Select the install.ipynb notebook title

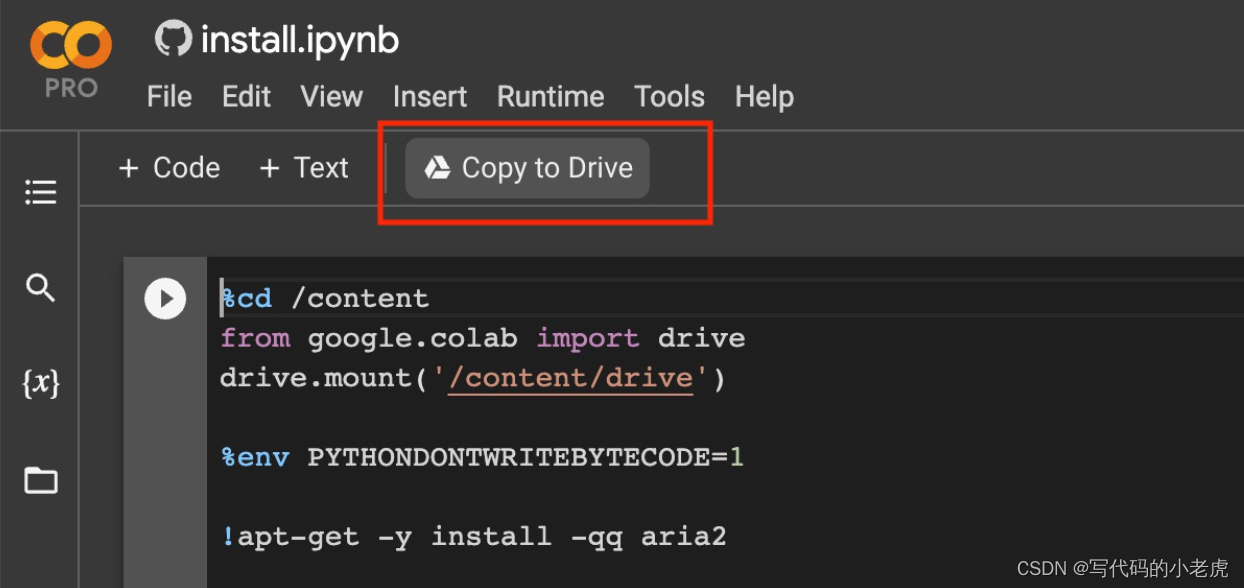299,40
